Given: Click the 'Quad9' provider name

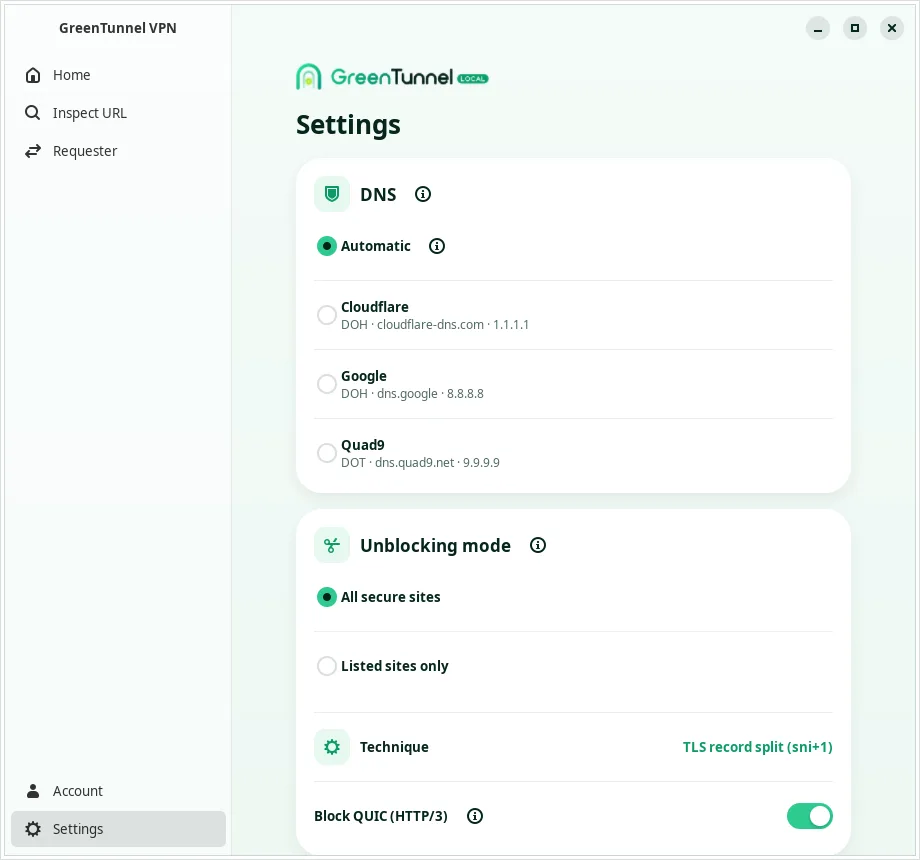Looking at the screenshot, I should tap(363, 445).
